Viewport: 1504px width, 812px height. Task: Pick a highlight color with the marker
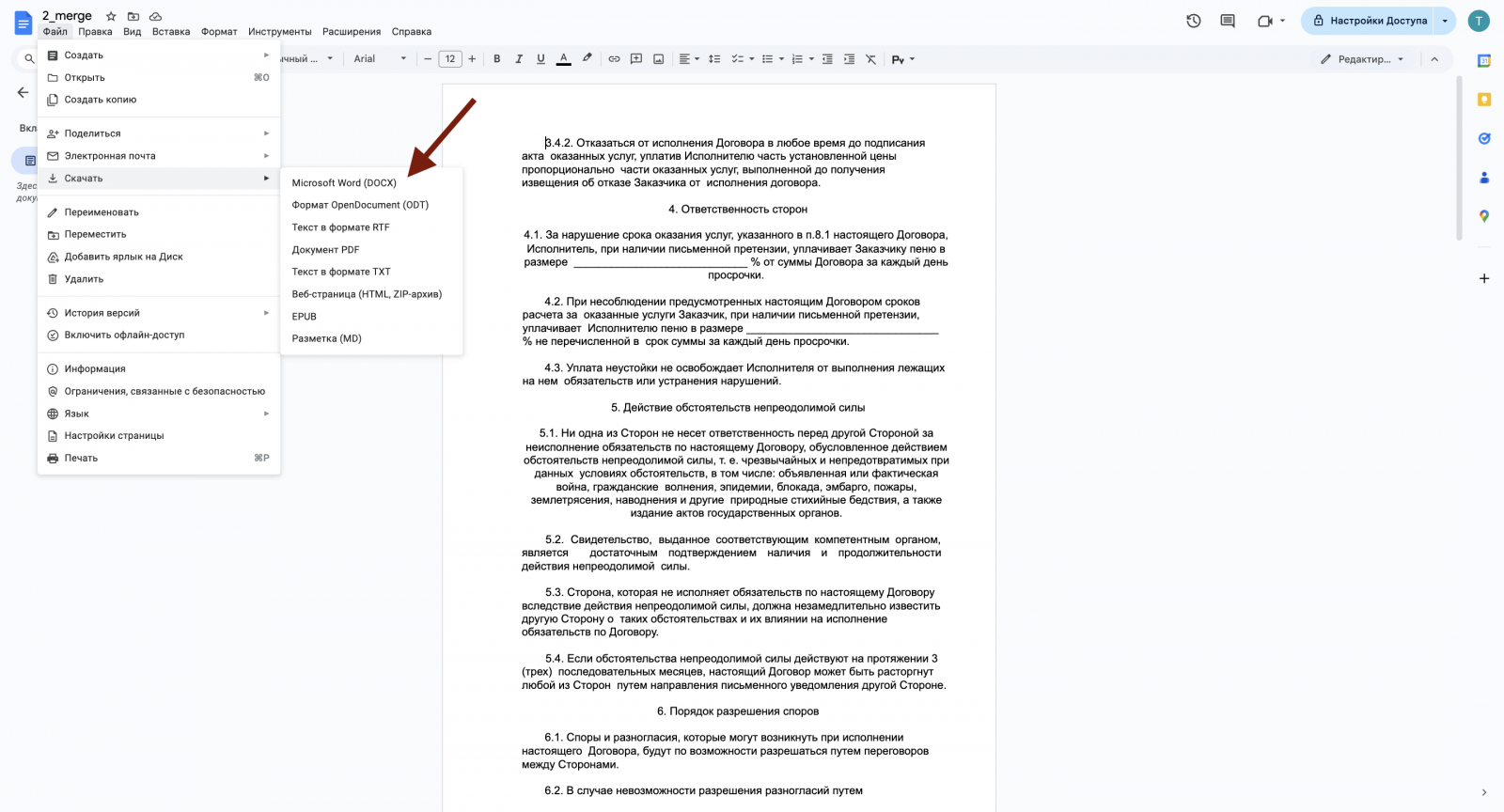click(587, 59)
